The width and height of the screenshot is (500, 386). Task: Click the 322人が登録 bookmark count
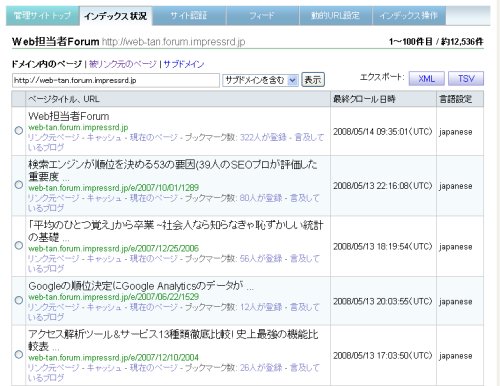(x=263, y=137)
